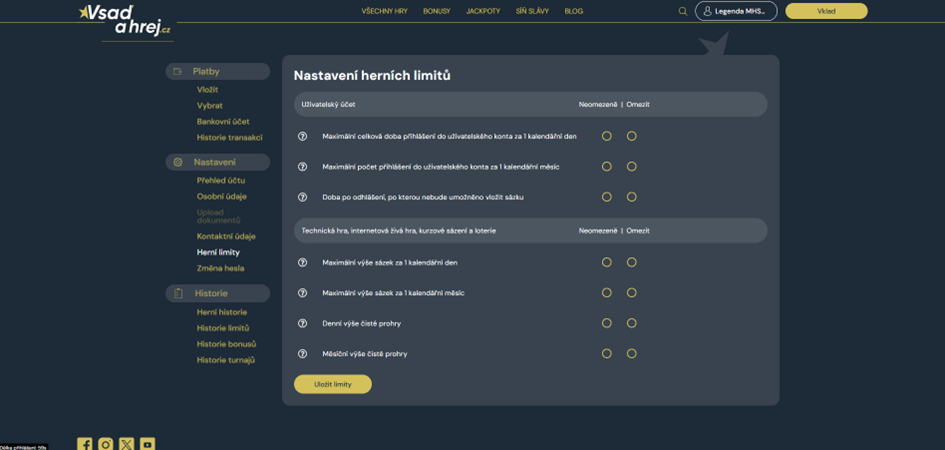
Task: Open Herní historie sidebar link
Action: pos(222,312)
